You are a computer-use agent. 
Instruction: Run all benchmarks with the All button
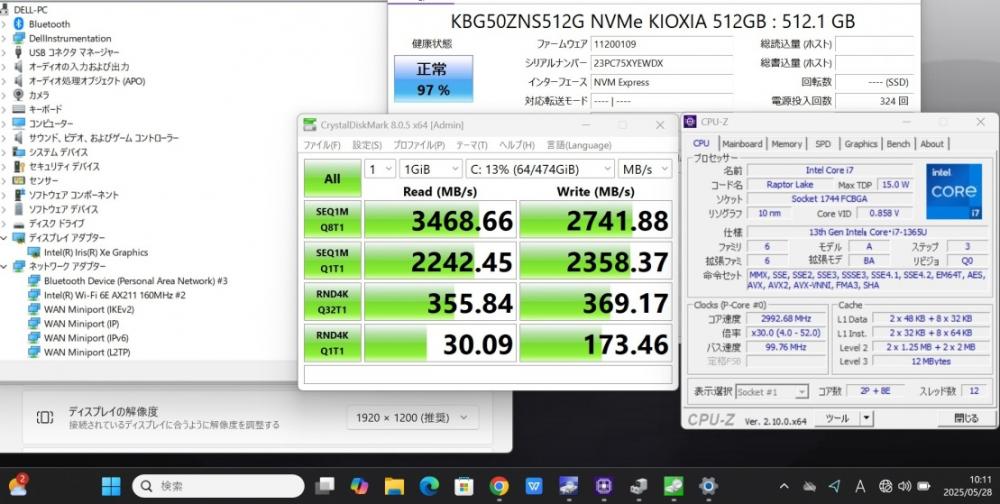pos(332,178)
